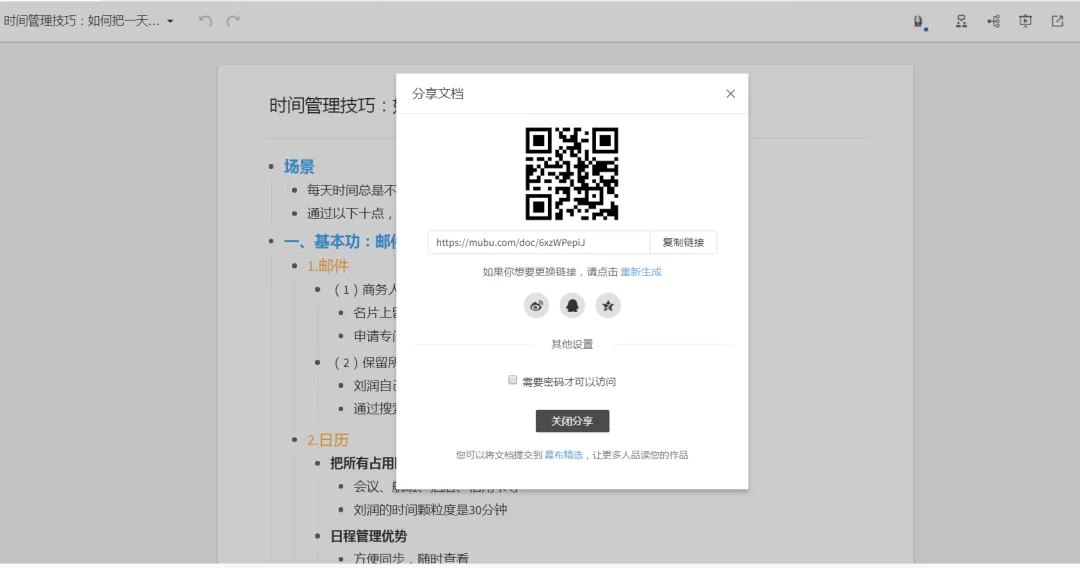Share to QQ Zone star icon

[608, 306]
